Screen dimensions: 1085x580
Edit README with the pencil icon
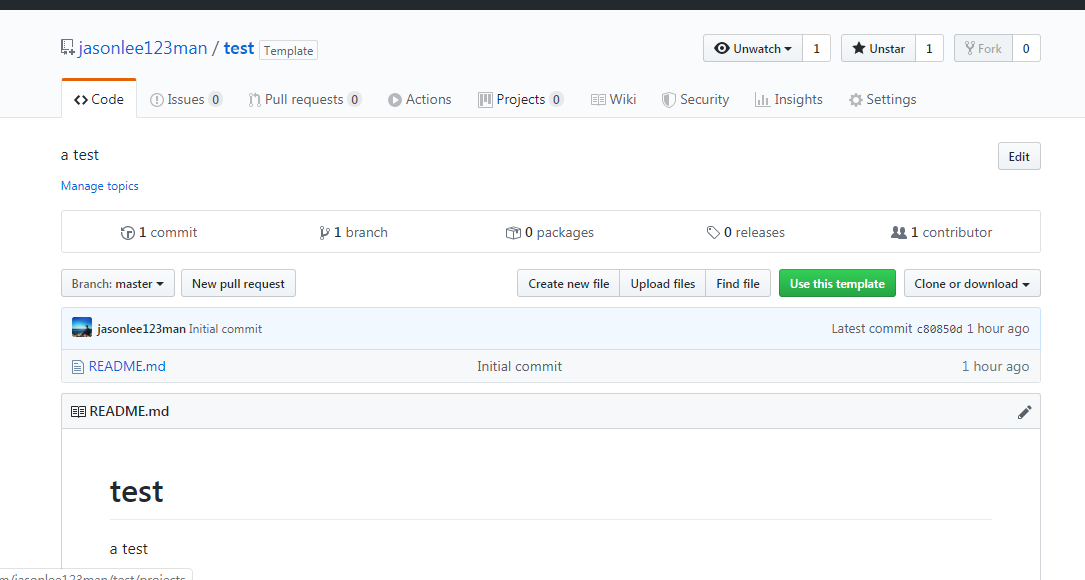1024,413
